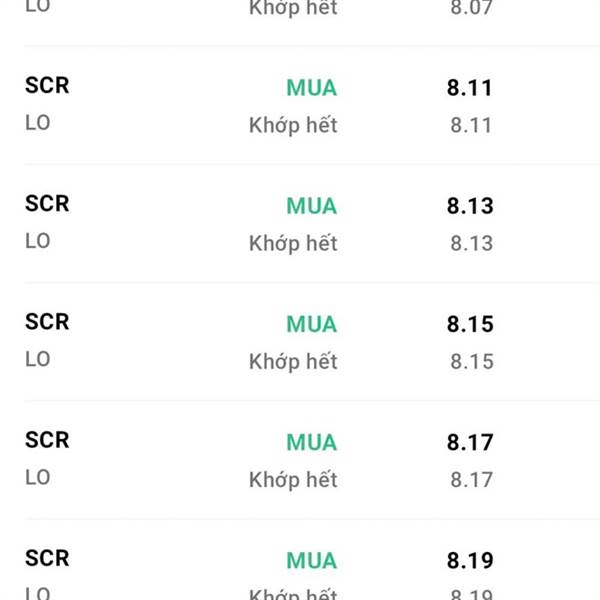Tap Khớp hết status of the 8.11 order
This screenshot has width=600, height=600.
point(293,126)
